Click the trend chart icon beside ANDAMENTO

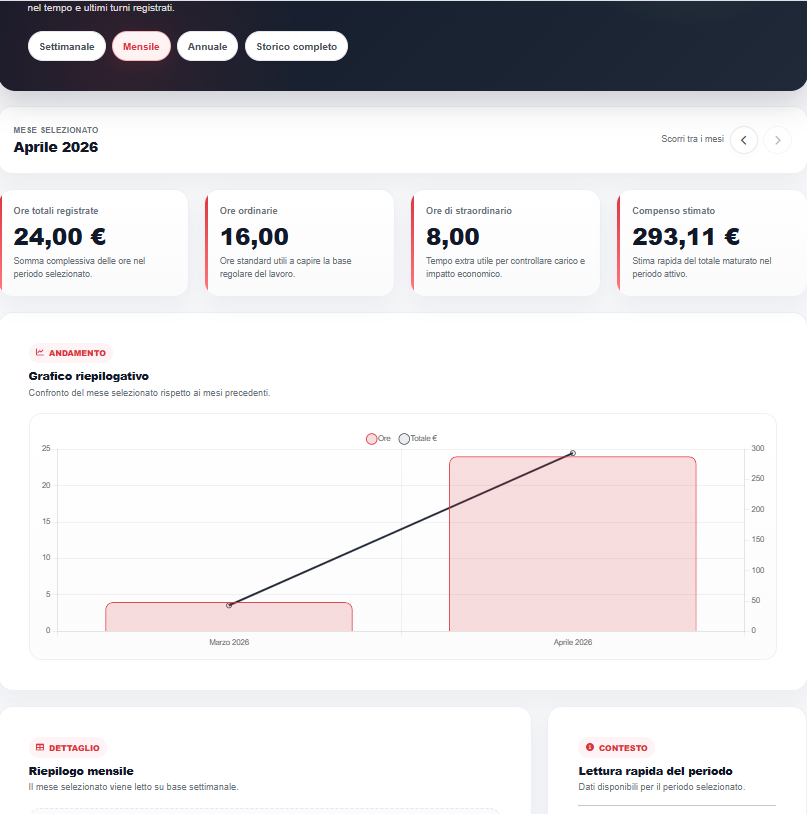[x=39, y=352]
